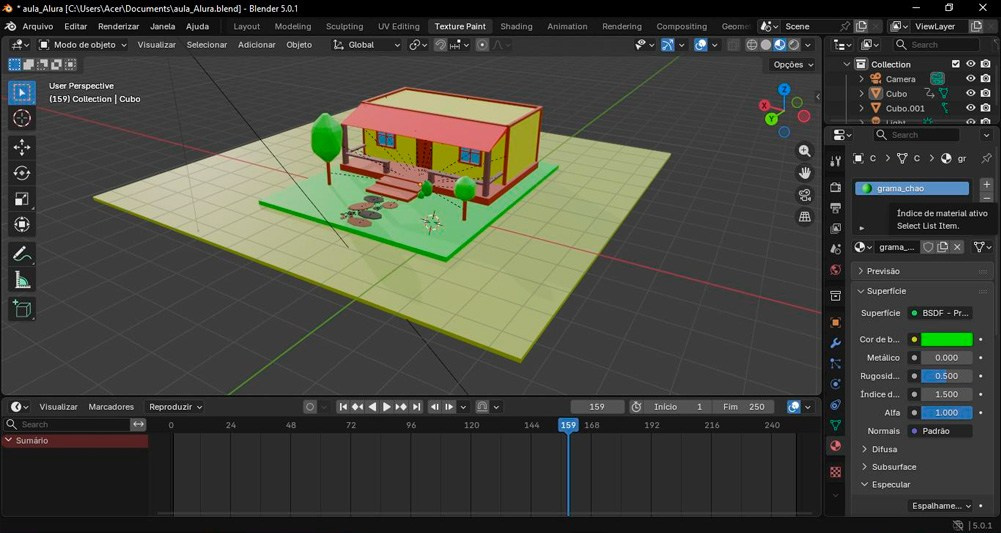Open the View Layer properties tab
Viewport: 1001px width, 533px height.
836,228
